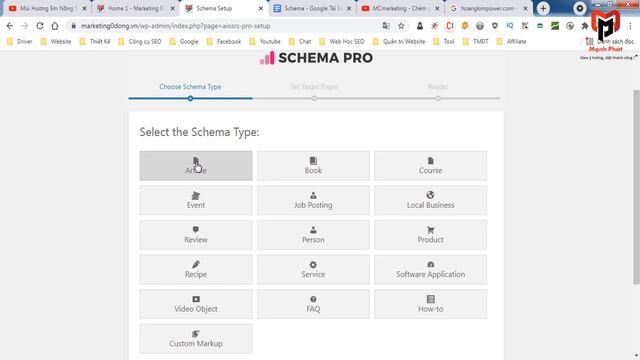Screen dimensions: 640x360
Task: Select the Product schema type
Action: (x=430, y=235)
